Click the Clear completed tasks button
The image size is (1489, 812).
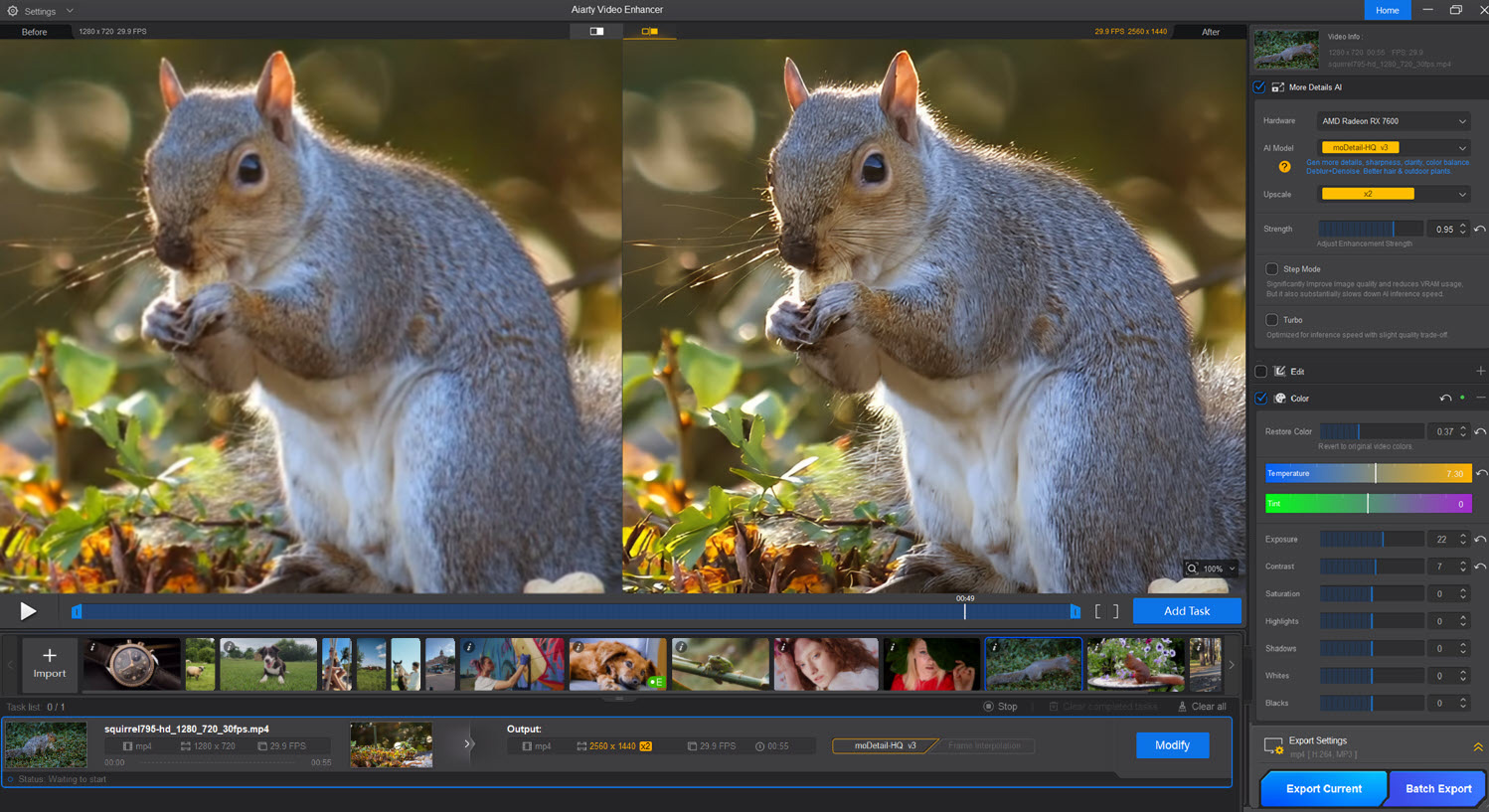pyautogui.click(x=1103, y=707)
